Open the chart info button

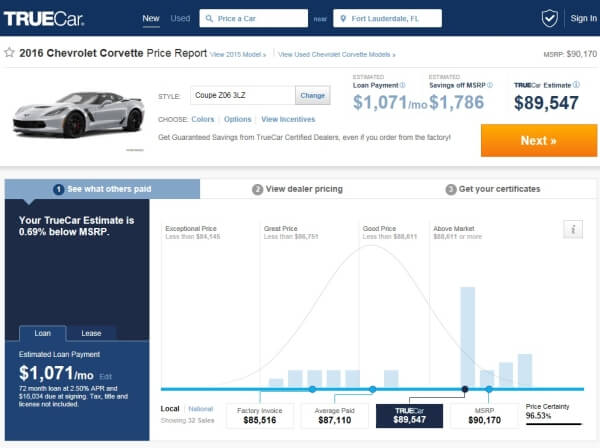click(x=573, y=230)
